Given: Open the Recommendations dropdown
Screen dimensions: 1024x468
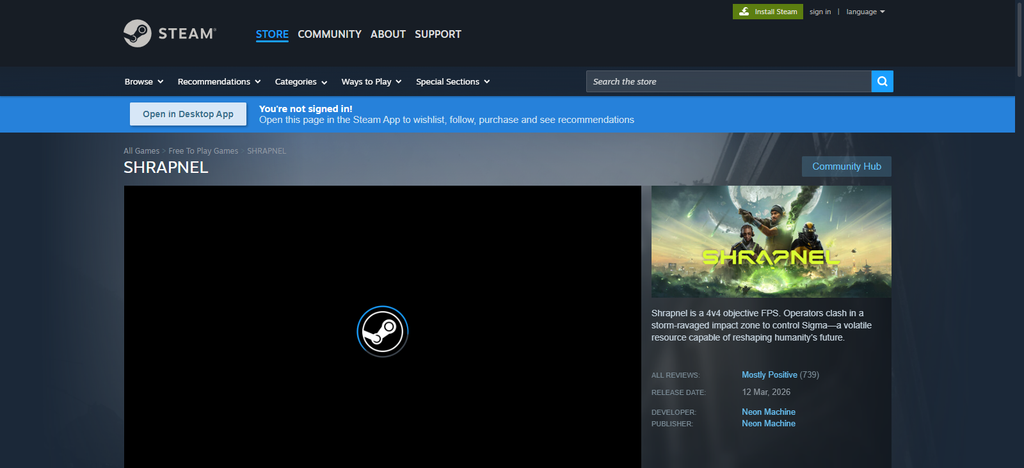Looking at the screenshot, I should [219, 82].
